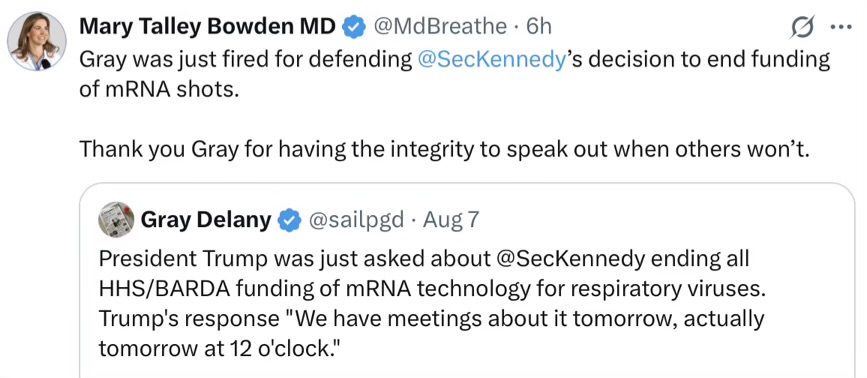Click verified badge beside Gray Delany
This screenshot has width=867, height=378.
coord(288,220)
